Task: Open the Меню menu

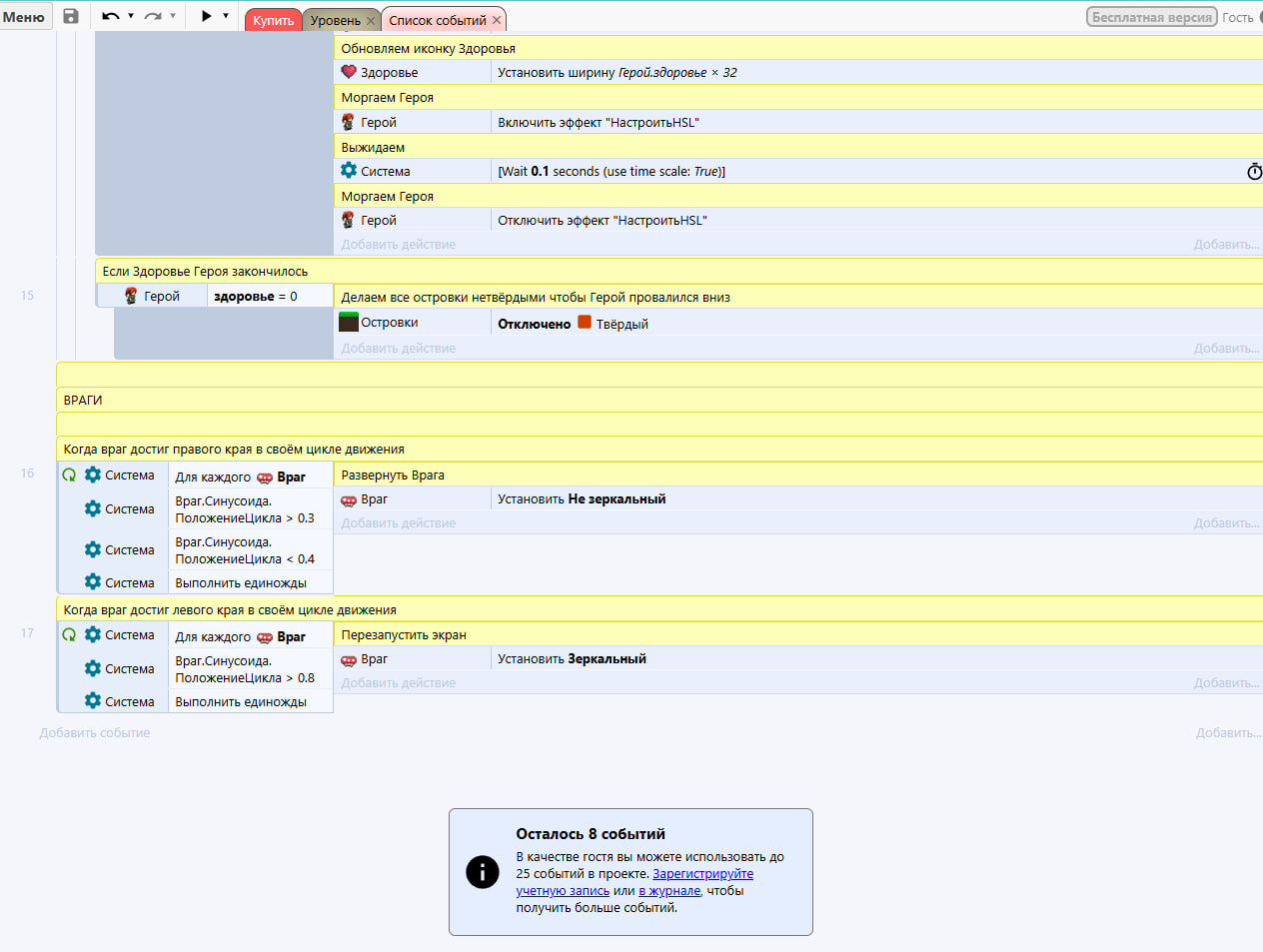Action: pos(24,17)
